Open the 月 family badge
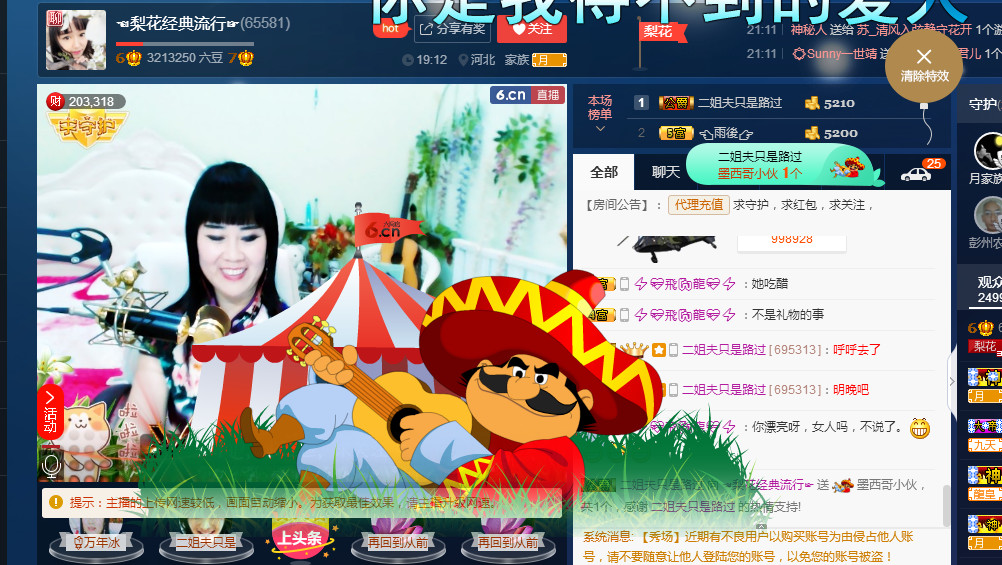The height and width of the screenshot is (565, 1002). click(549, 60)
